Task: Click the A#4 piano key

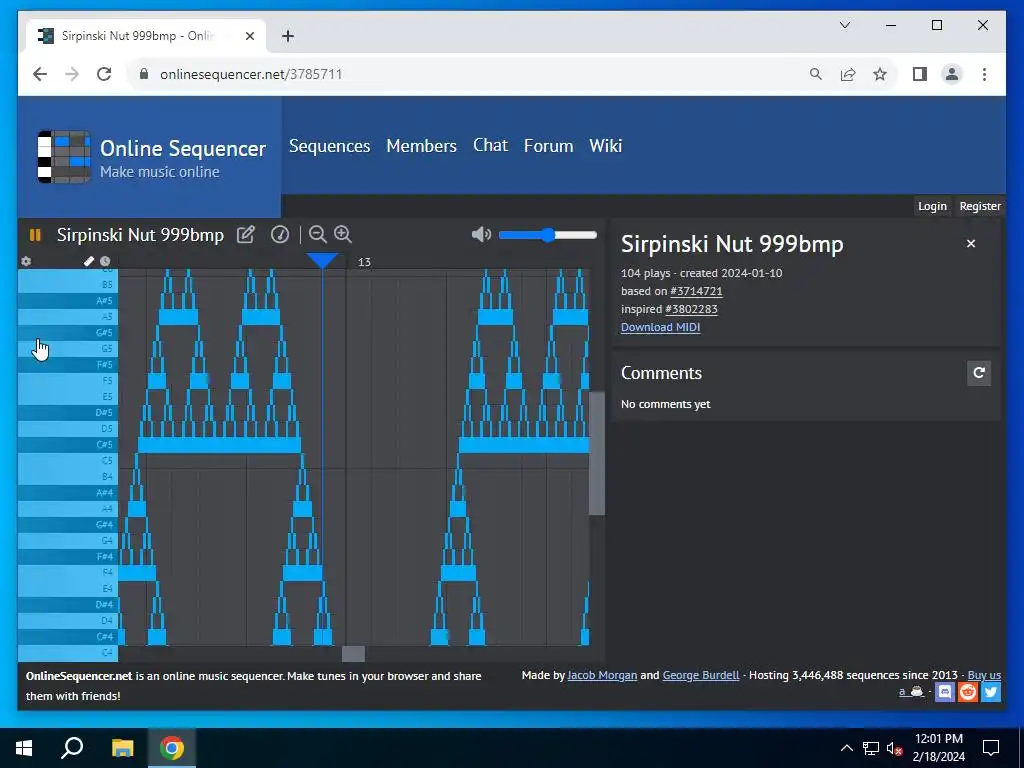Action: tap(67, 492)
